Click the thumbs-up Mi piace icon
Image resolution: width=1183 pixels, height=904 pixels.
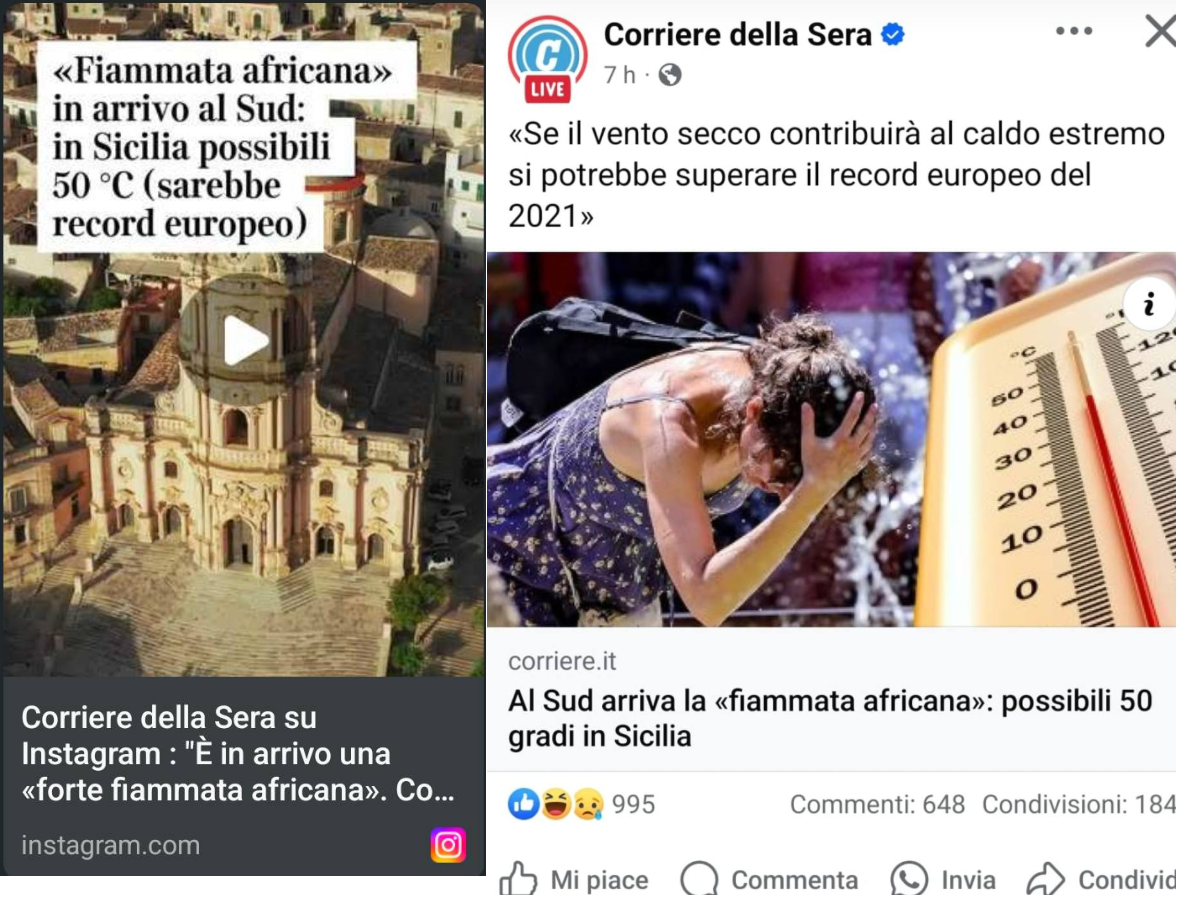(518, 880)
